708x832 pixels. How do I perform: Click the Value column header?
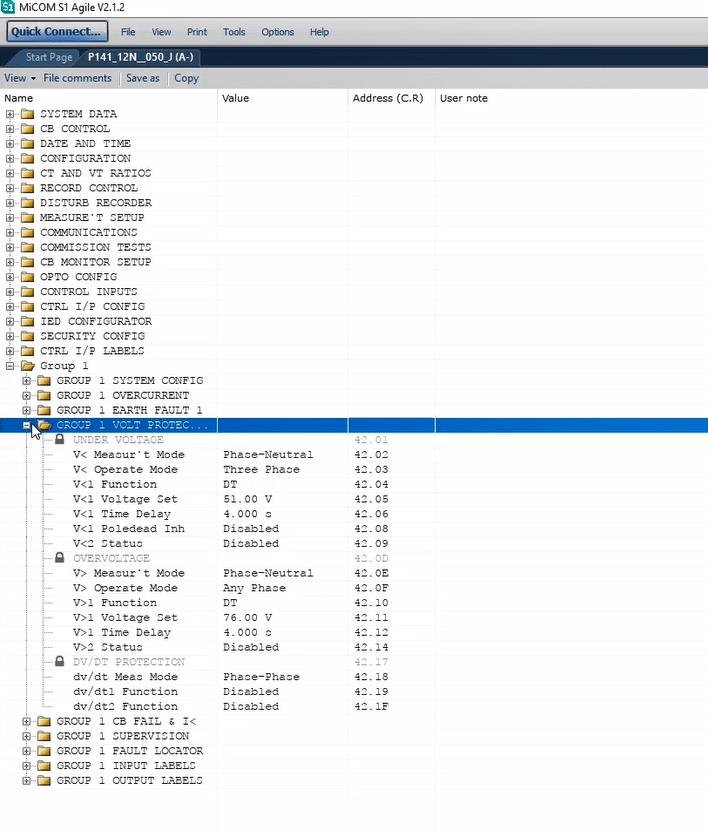click(283, 98)
